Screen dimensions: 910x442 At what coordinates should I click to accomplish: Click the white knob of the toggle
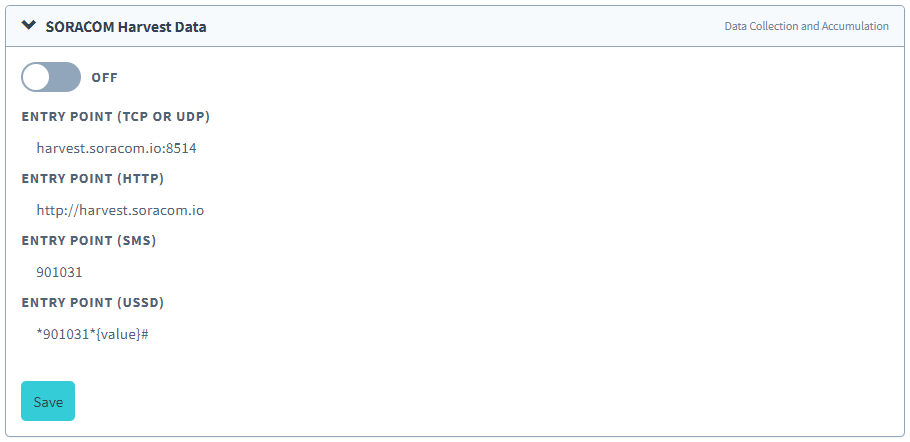click(x=37, y=77)
